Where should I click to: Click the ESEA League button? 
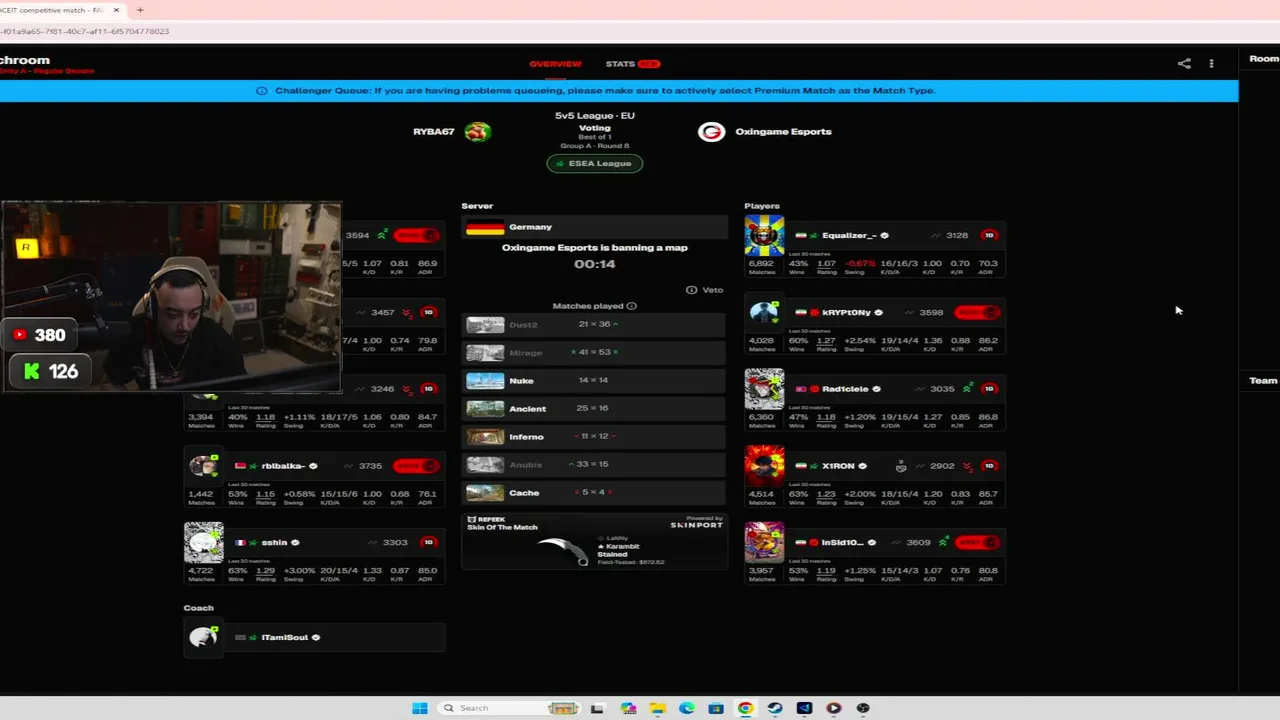(595, 163)
